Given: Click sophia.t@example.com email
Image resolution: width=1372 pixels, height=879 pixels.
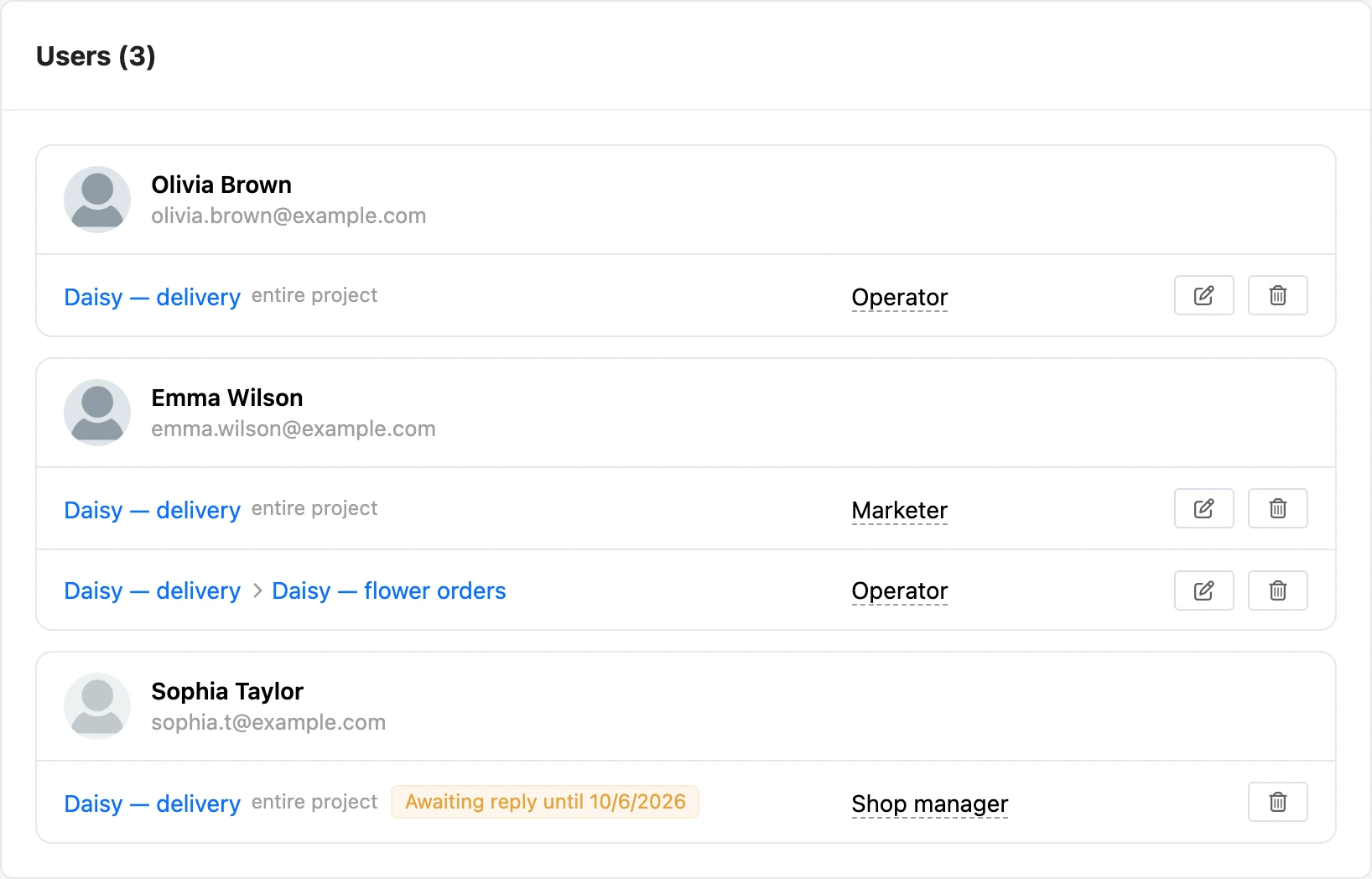Looking at the screenshot, I should [268, 722].
